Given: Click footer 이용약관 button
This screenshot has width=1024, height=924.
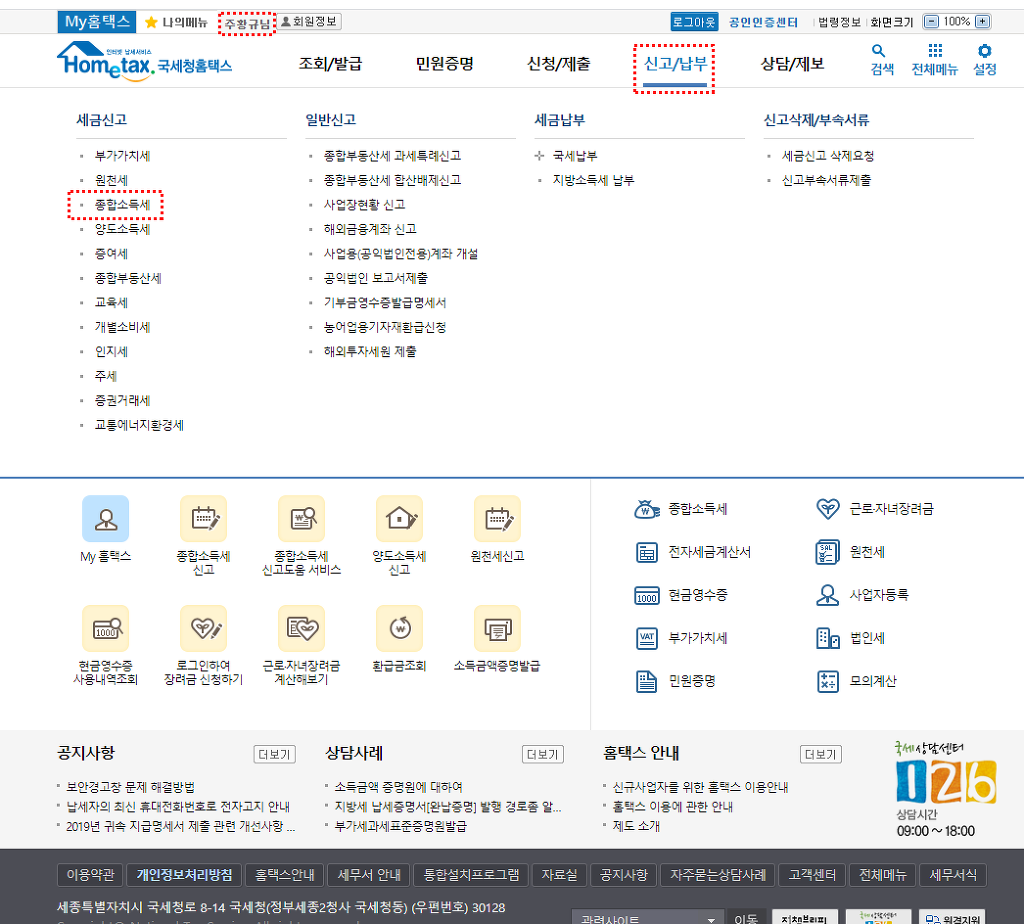Looking at the screenshot, I should pyautogui.click(x=90, y=874).
